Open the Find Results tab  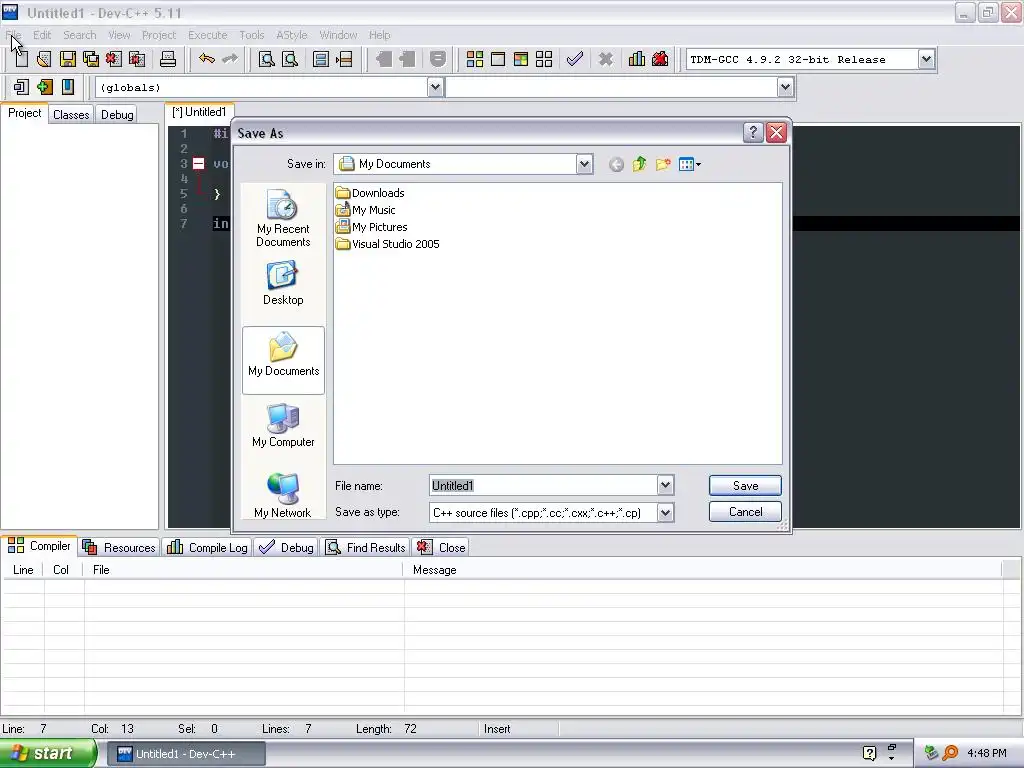(366, 547)
